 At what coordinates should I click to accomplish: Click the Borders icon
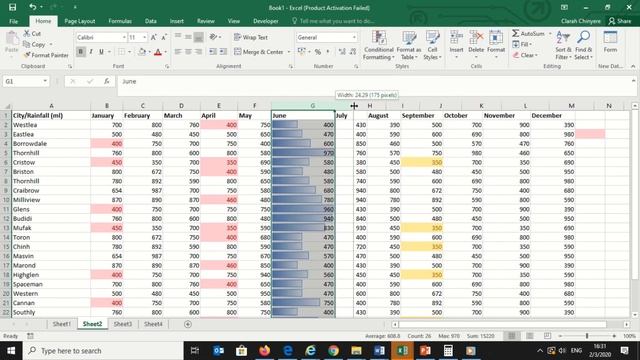122,52
